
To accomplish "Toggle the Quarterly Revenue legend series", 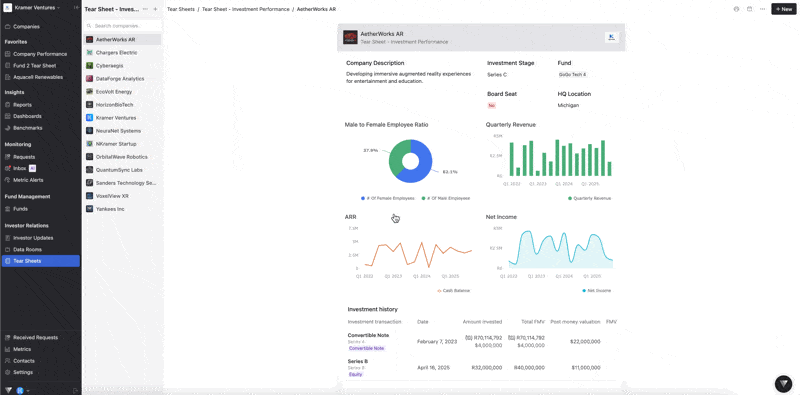I will pyautogui.click(x=589, y=199).
